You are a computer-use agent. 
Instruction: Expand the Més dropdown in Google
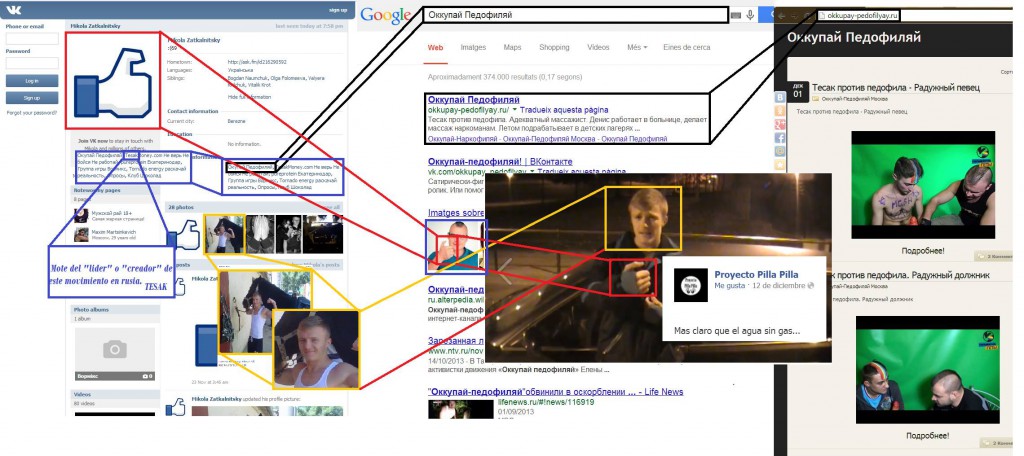coord(637,48)
